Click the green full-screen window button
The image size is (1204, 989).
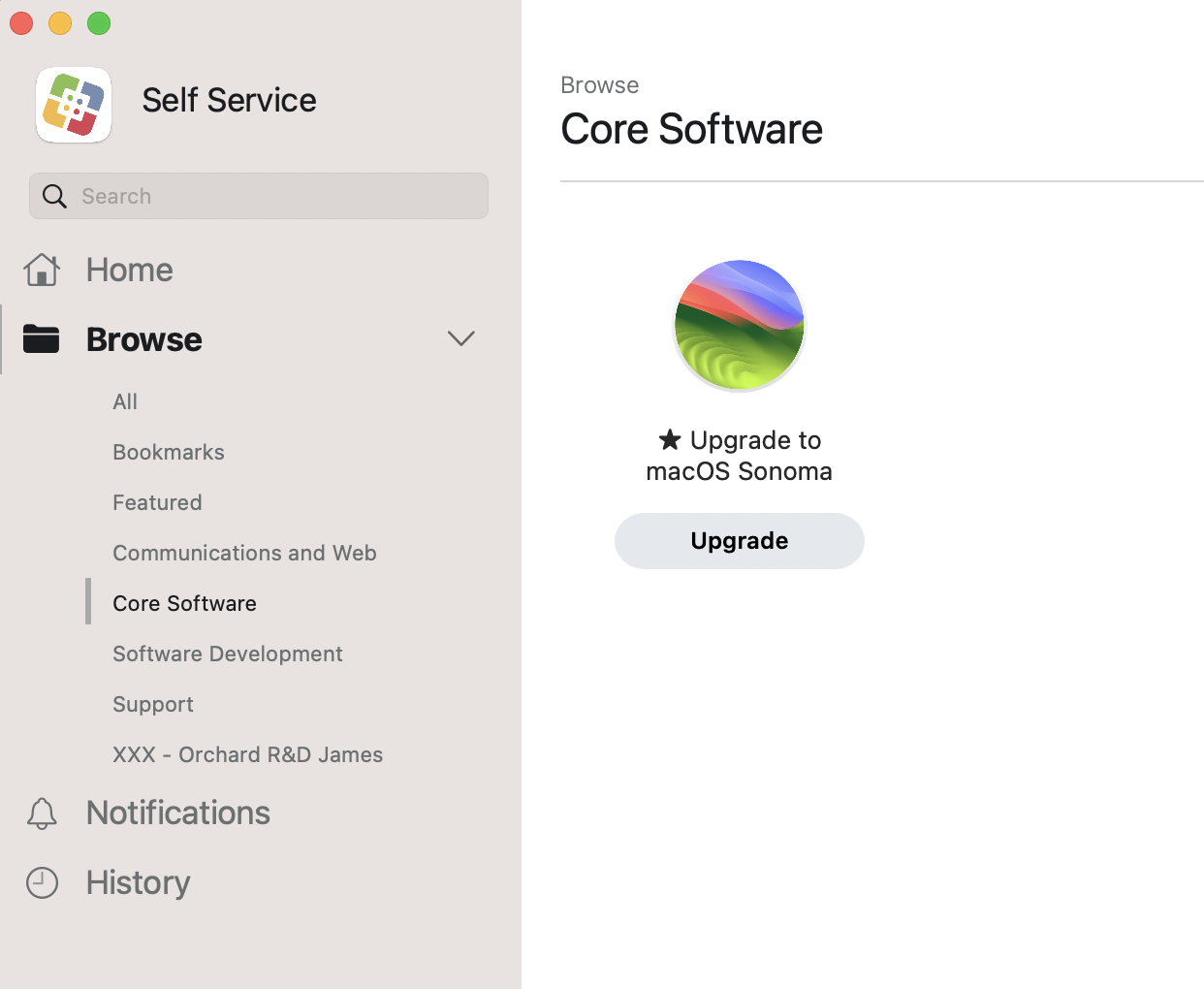pos(99,23)
